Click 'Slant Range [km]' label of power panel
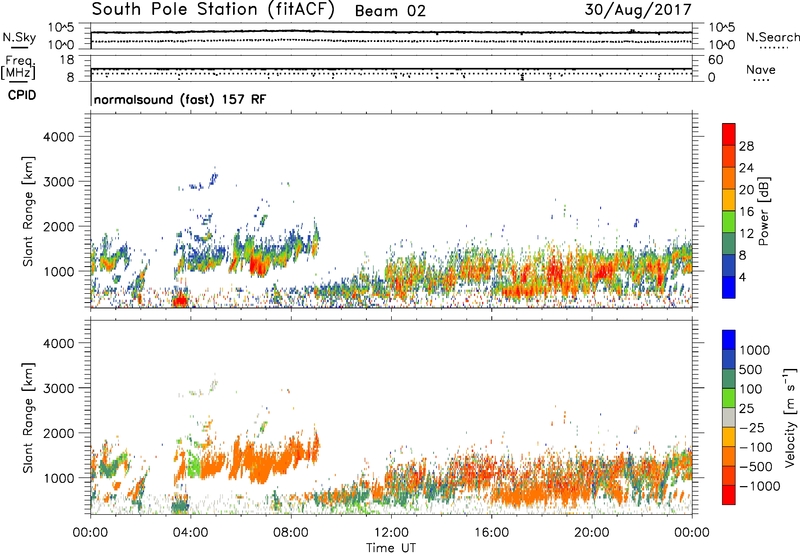800x554 pixels. pyautogui.click(x=28, y=211)
